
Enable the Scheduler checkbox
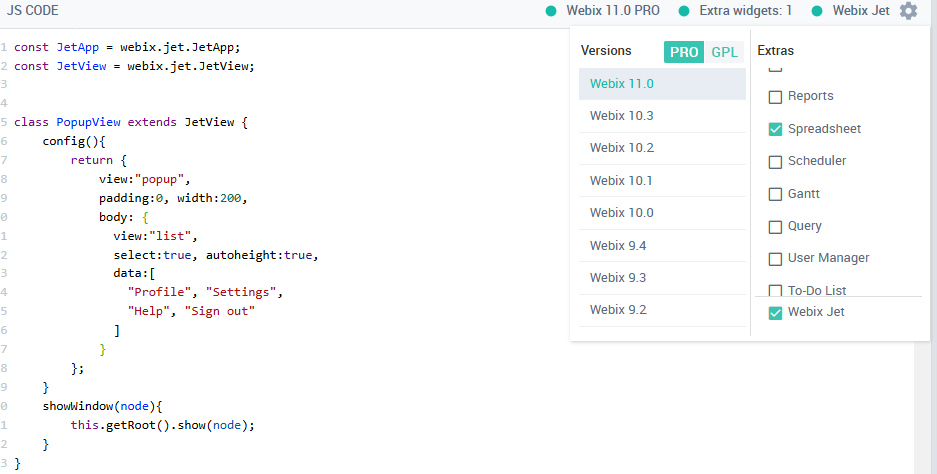point(775,162)
